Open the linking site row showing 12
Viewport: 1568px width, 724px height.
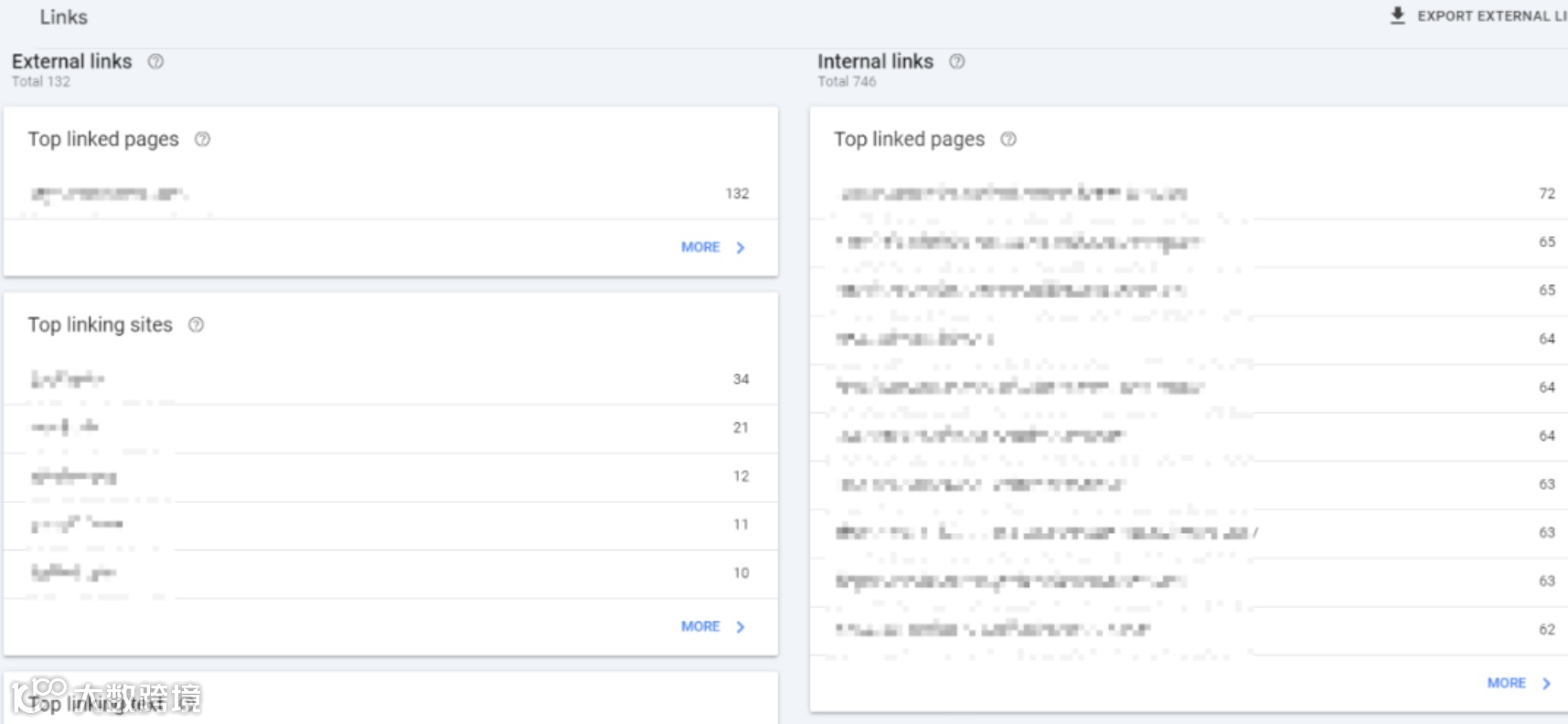(x=73, y=476)
